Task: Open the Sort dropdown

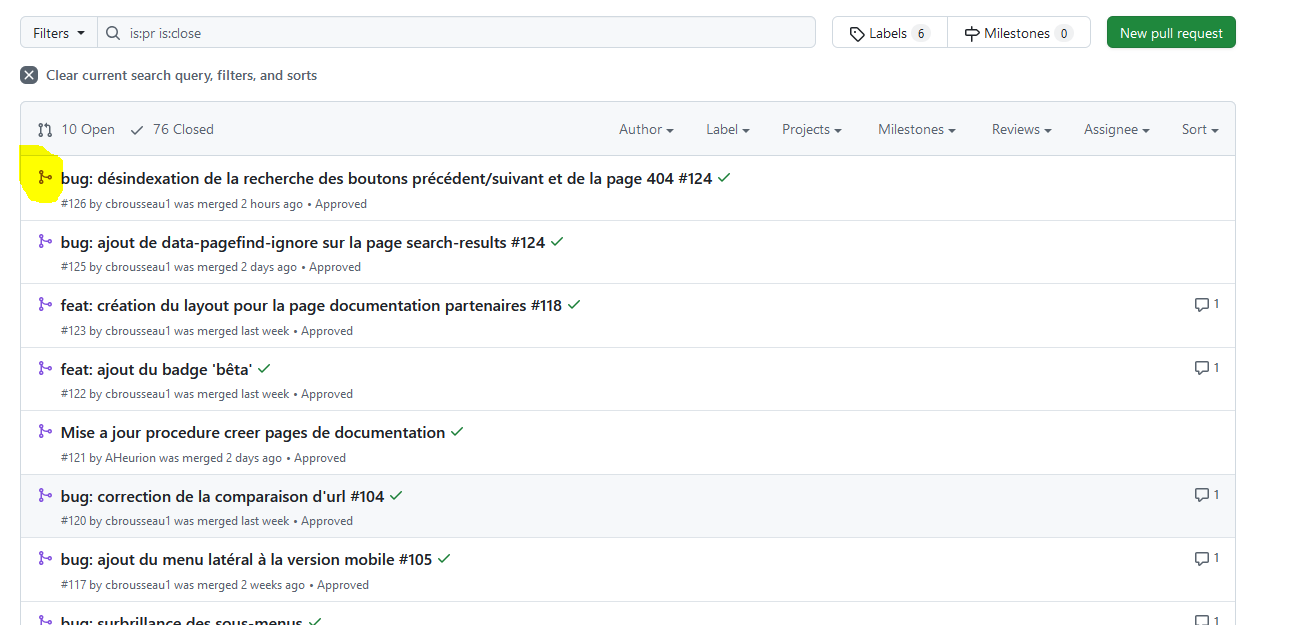Action: click(1198, 129)
